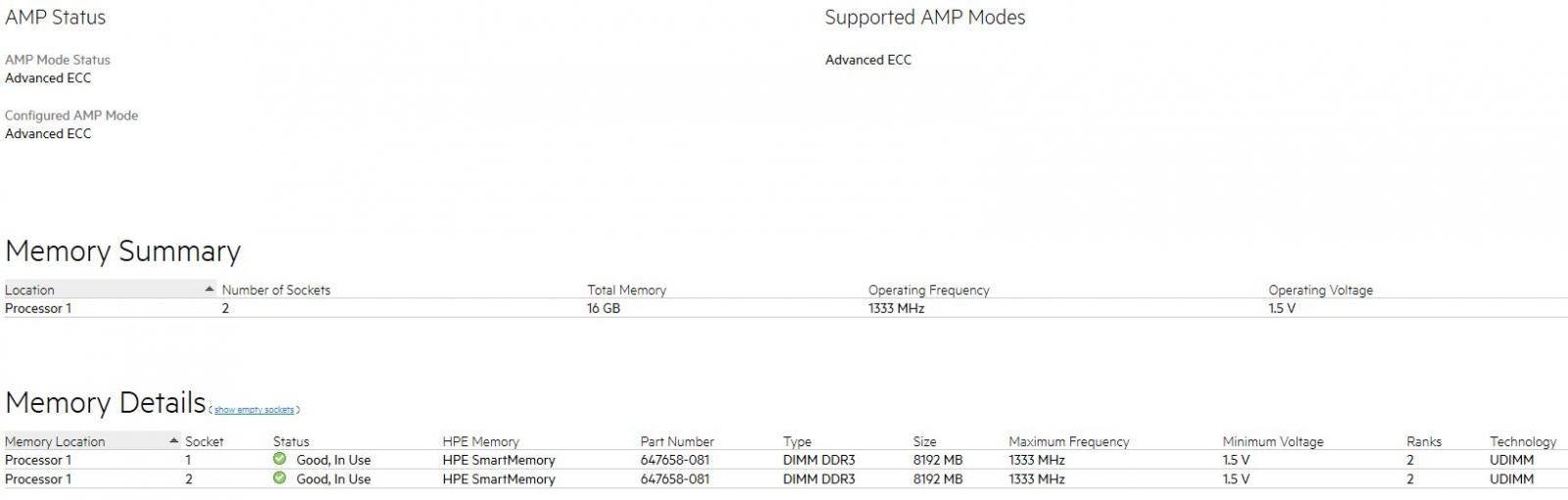Sort by Size column header
This screenshot has height=500, width=1568.
(924, 441)
